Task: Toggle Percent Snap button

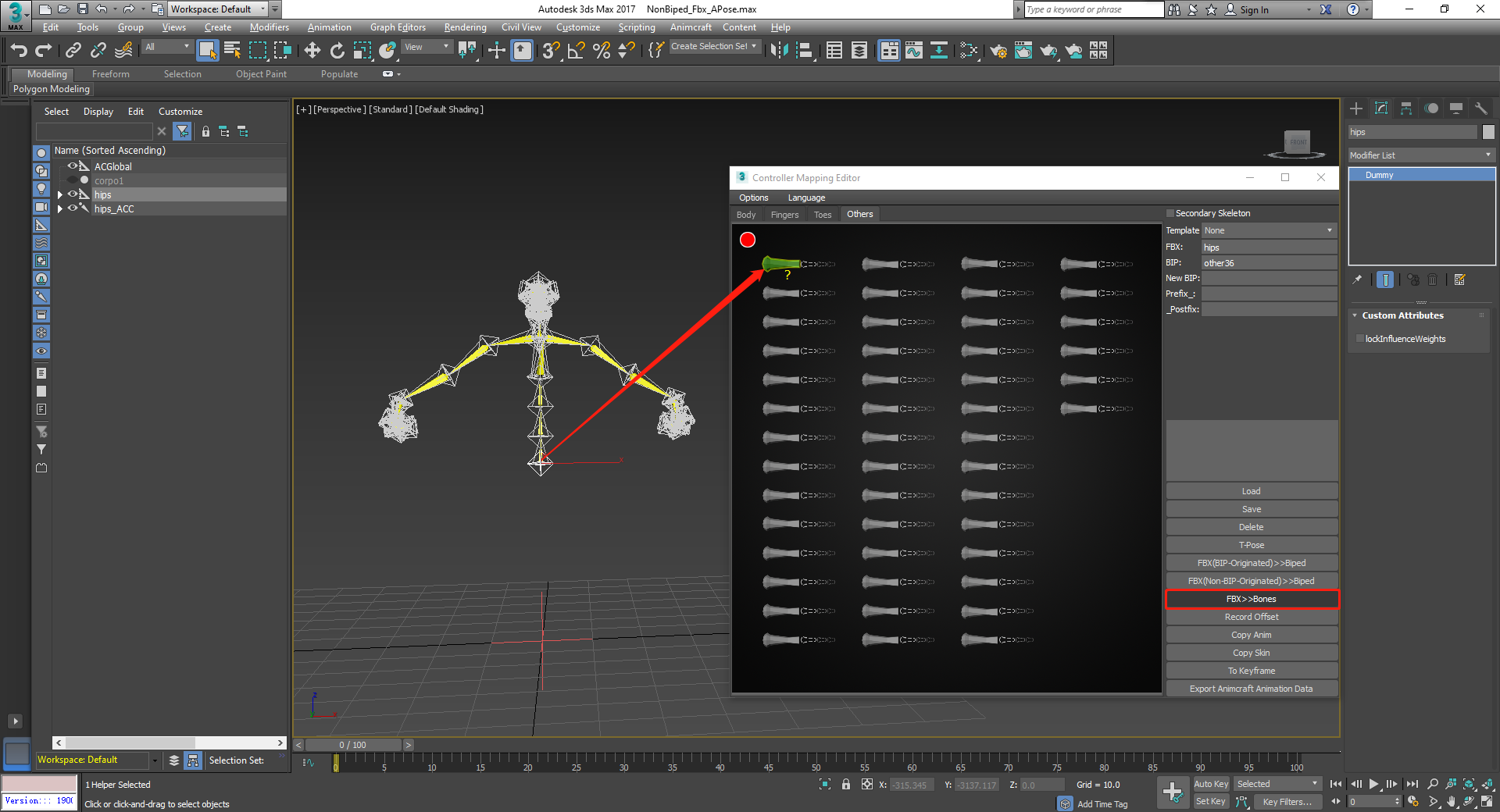Action: pyautogui.click(x=602, y=51)
